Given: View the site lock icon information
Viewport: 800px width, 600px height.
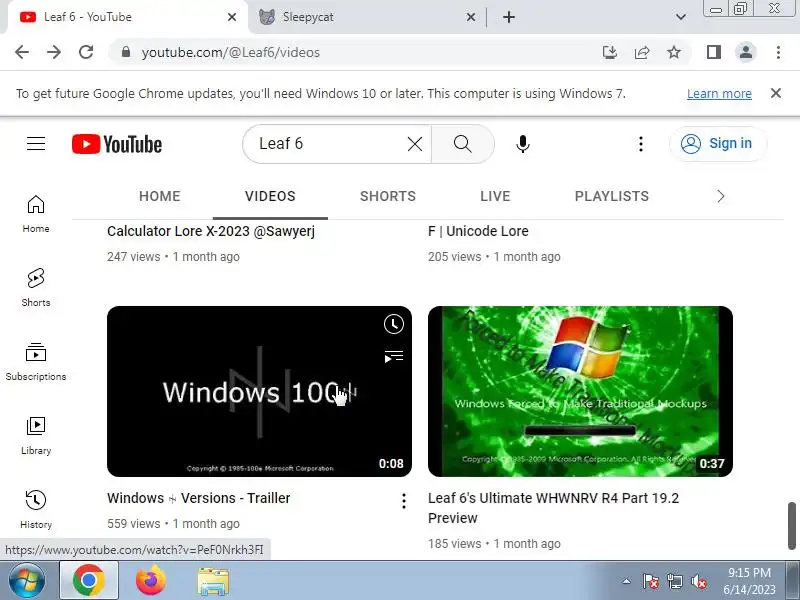Looking at the screenshot, I should 126,52.
